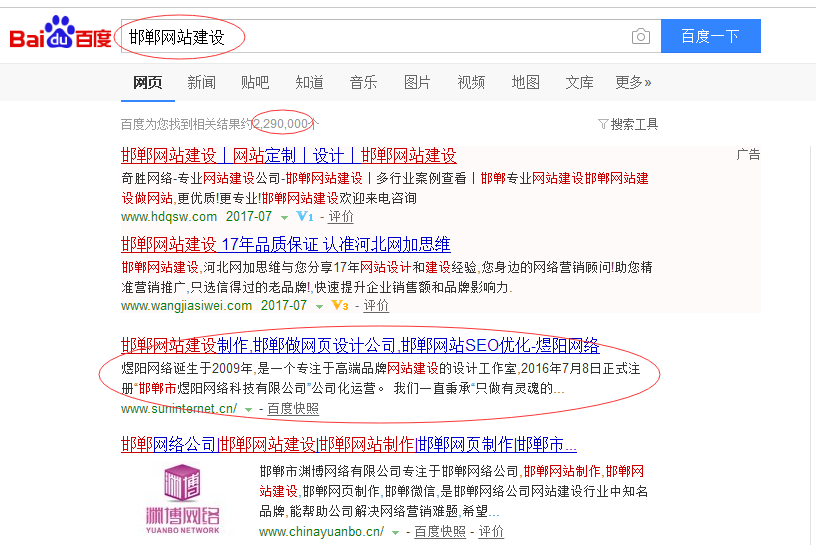This screenshot has width=816, height=545.
Task: Click snippet text starting 邯郸市渊博网络有限公司专注于
Action: pyautogui.click(x=454, y=491)
